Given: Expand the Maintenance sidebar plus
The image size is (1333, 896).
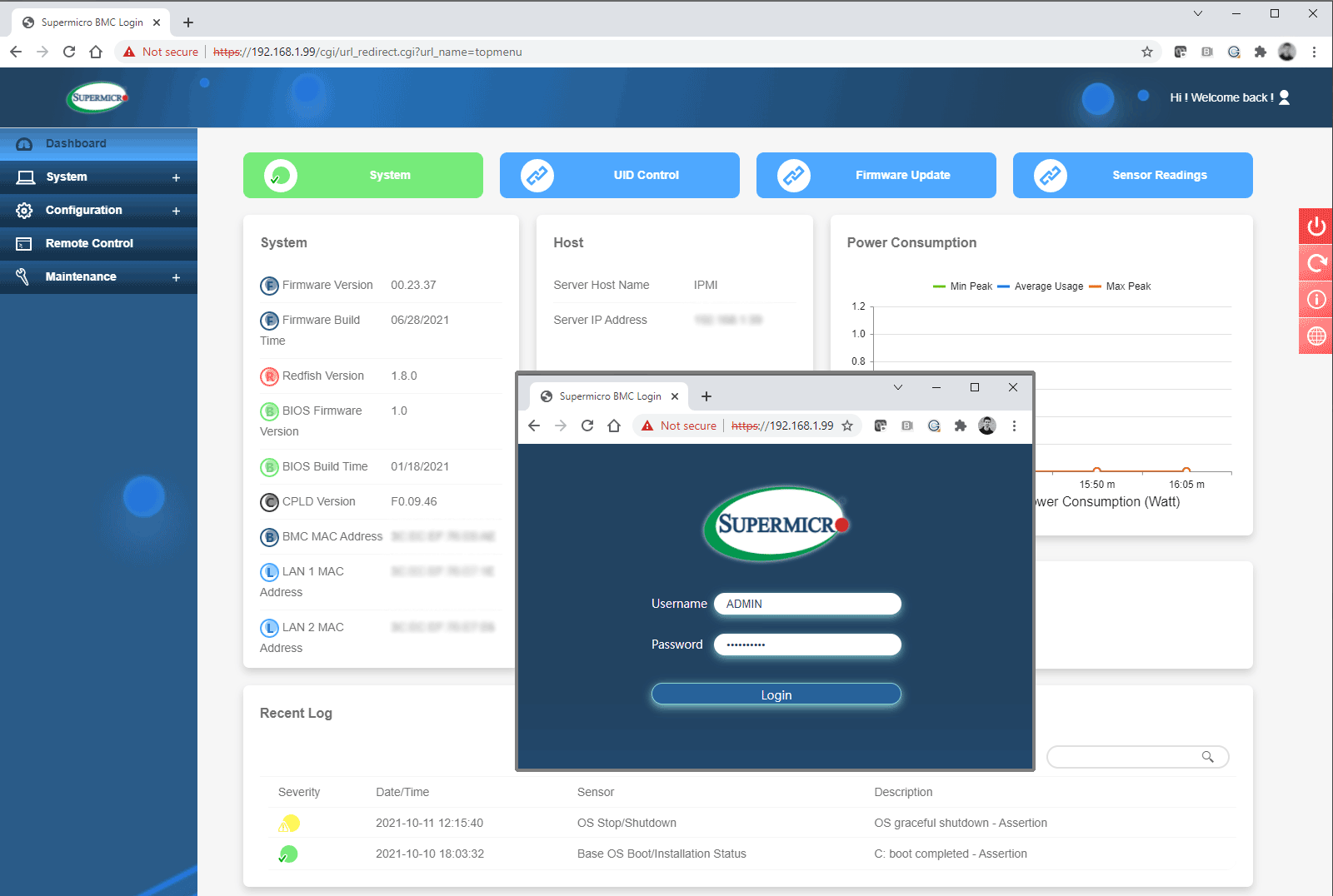Looking at the screenshot, I should (176, 277).
